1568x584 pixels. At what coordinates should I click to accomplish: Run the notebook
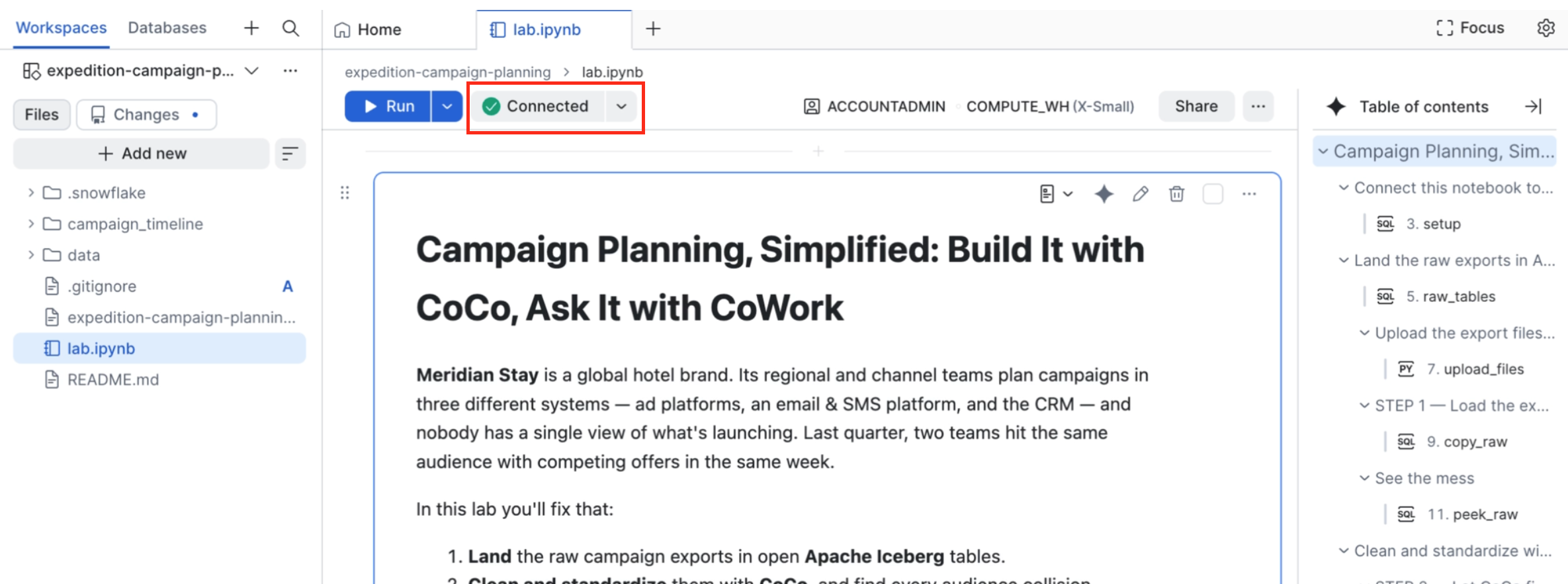click(388, 107)
